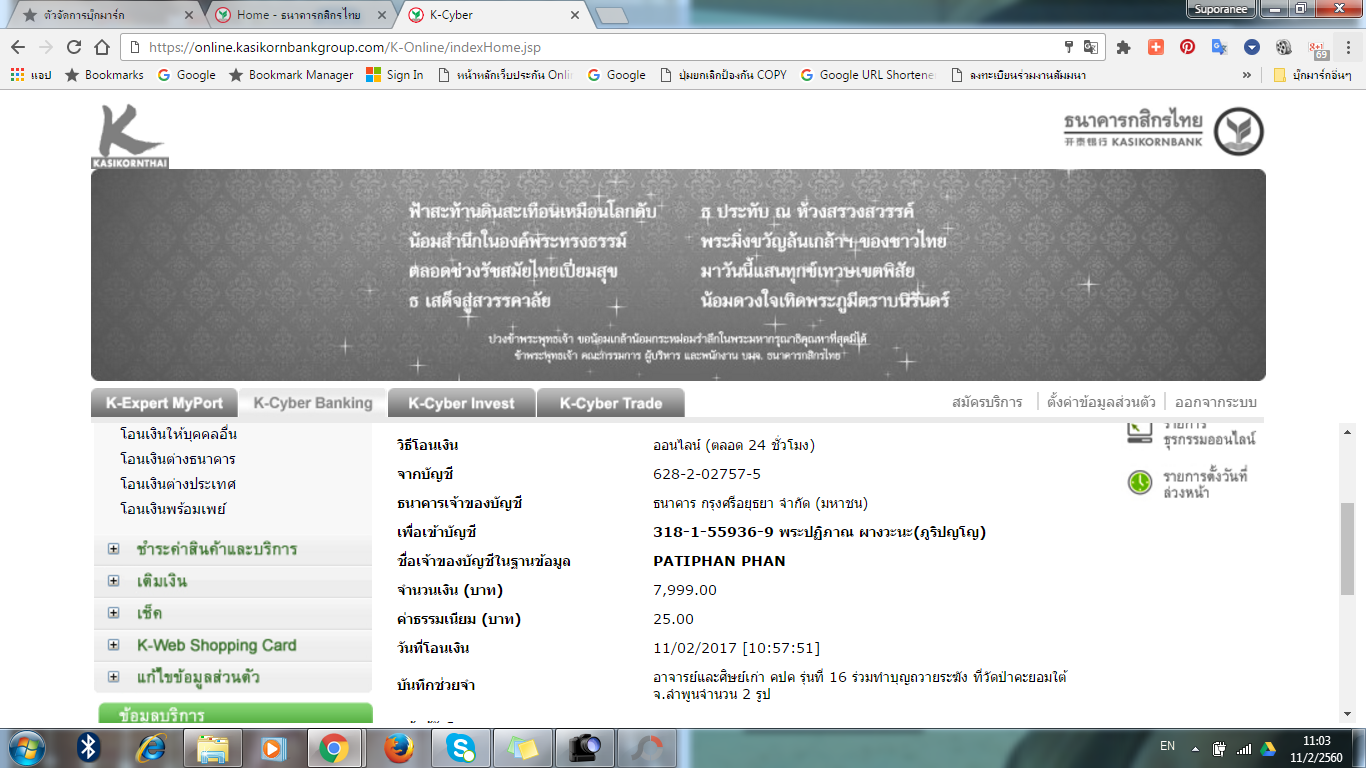The image size is (1366, 768).
Task: Open the Sign In bookmark
Action: (395, 75)
